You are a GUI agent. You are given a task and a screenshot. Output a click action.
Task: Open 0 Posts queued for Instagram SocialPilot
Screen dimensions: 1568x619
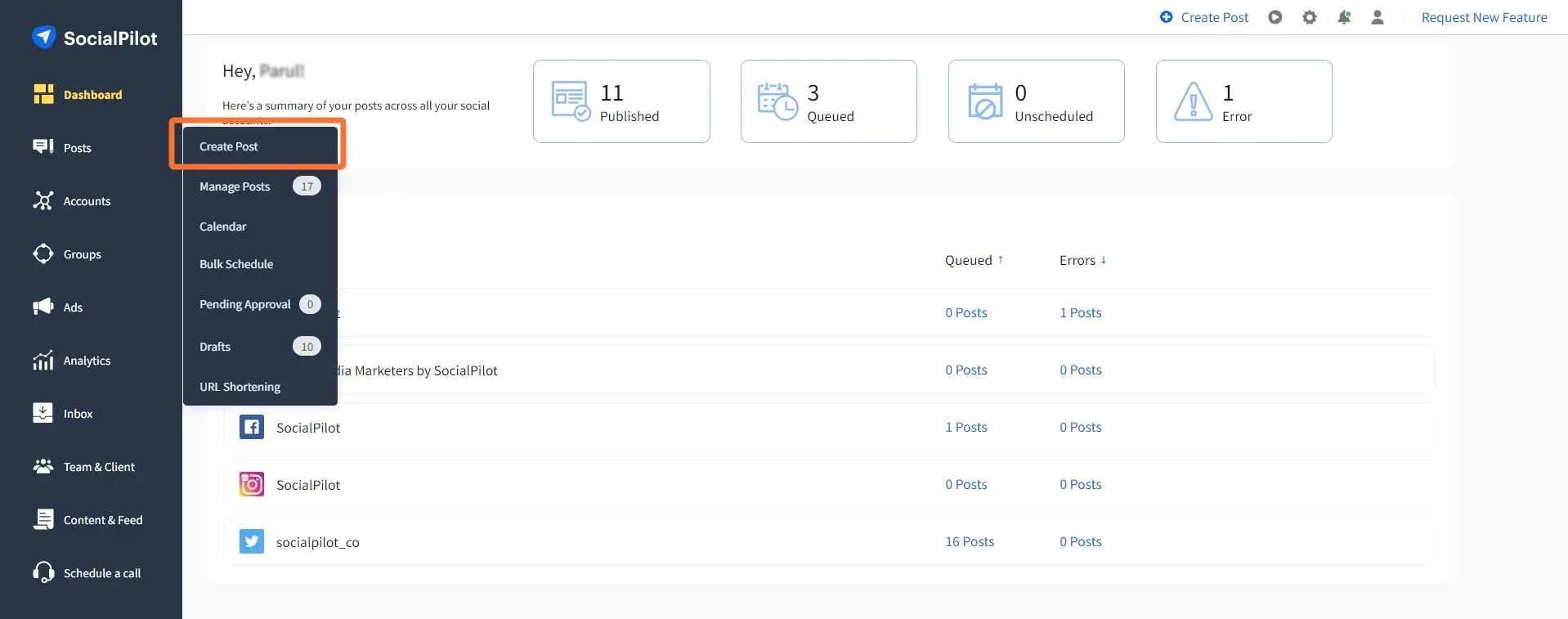[x=966, y=484]
